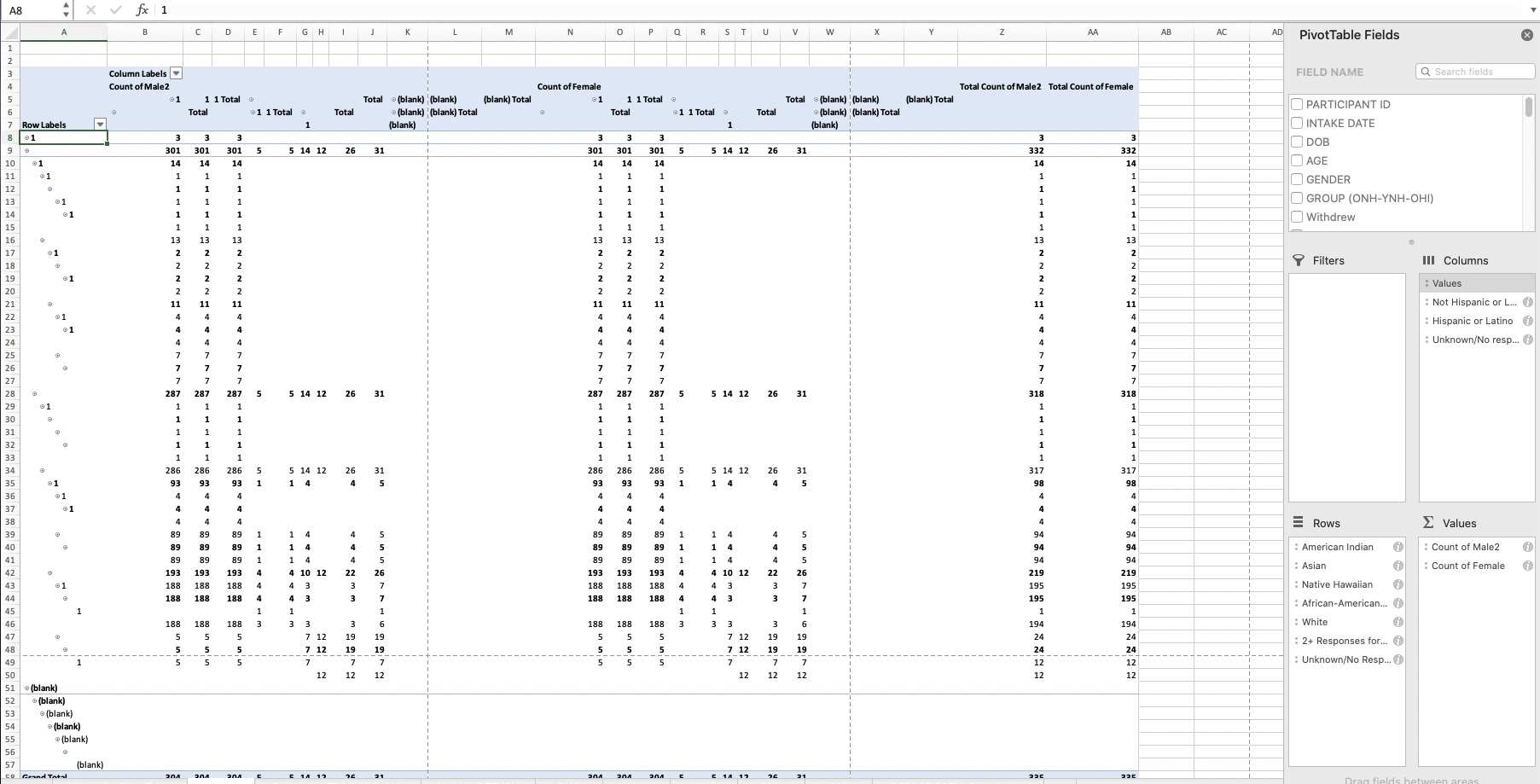Check the INTAKE DATE field
The image size is (1540, 784).
tap(1297, 123)
